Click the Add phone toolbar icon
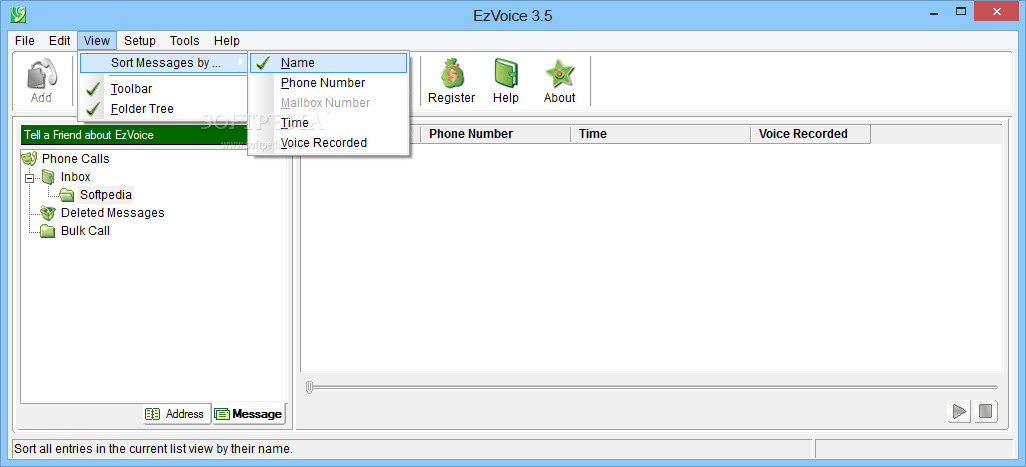The height and width of the screenshot is (467, 1026). click(41, 73)
